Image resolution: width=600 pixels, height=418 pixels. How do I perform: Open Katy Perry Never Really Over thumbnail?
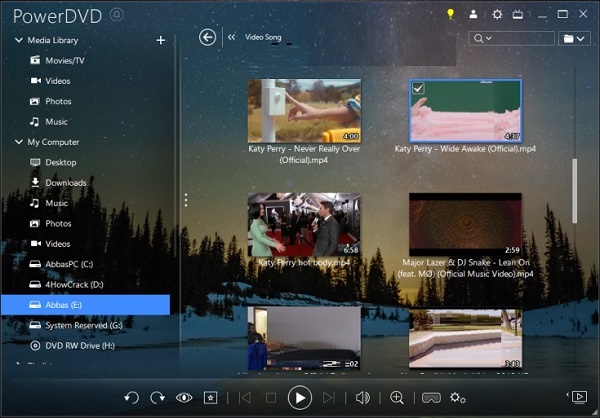[304, 111]
